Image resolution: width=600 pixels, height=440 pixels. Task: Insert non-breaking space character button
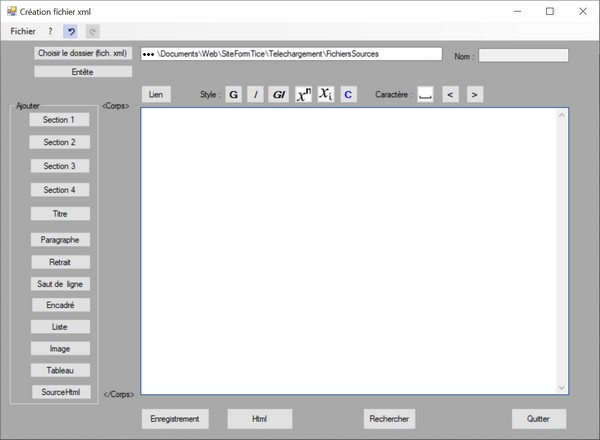coord(425,95)
